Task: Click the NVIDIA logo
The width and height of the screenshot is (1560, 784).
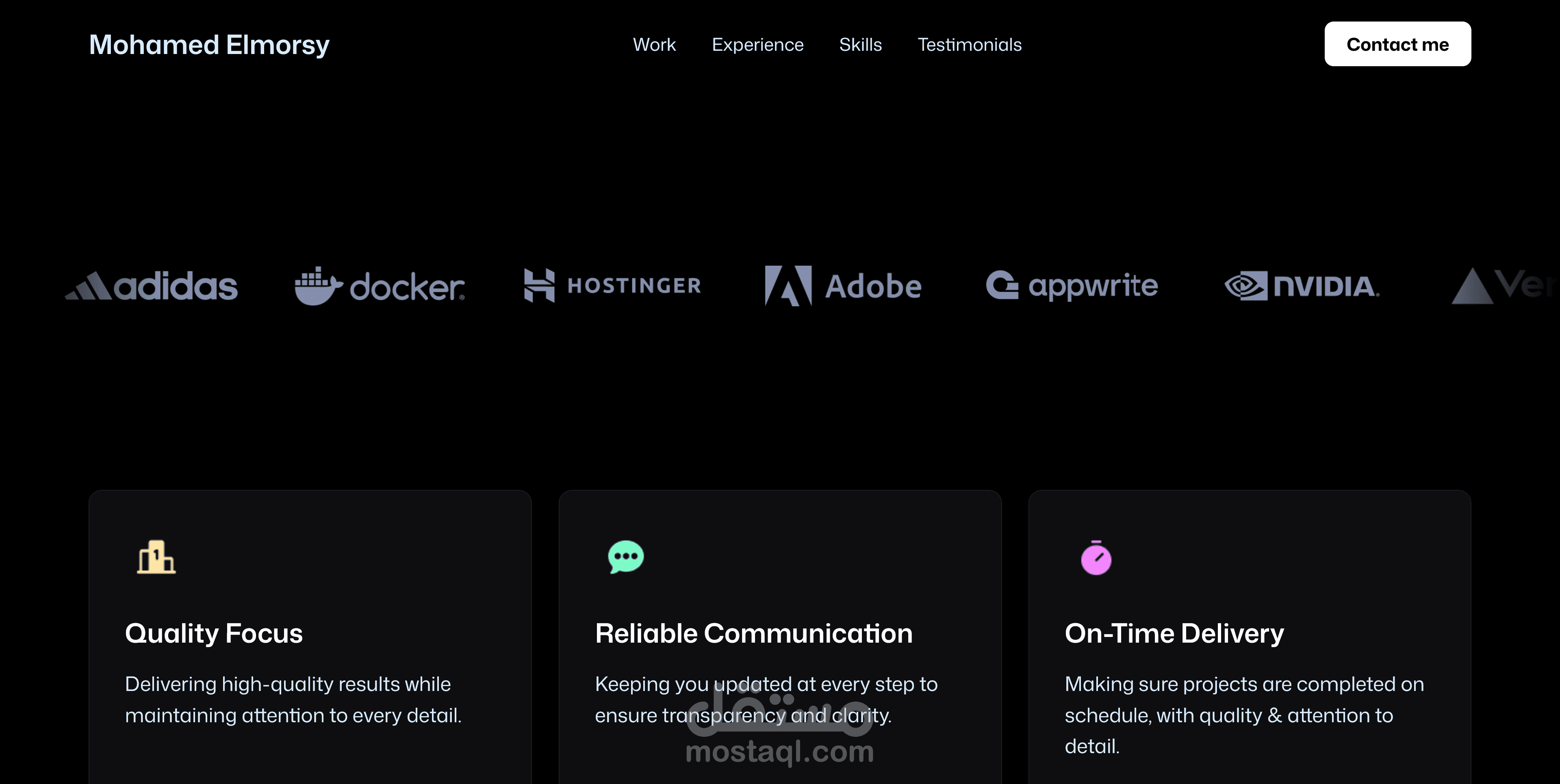Action: coord(1302,286)
